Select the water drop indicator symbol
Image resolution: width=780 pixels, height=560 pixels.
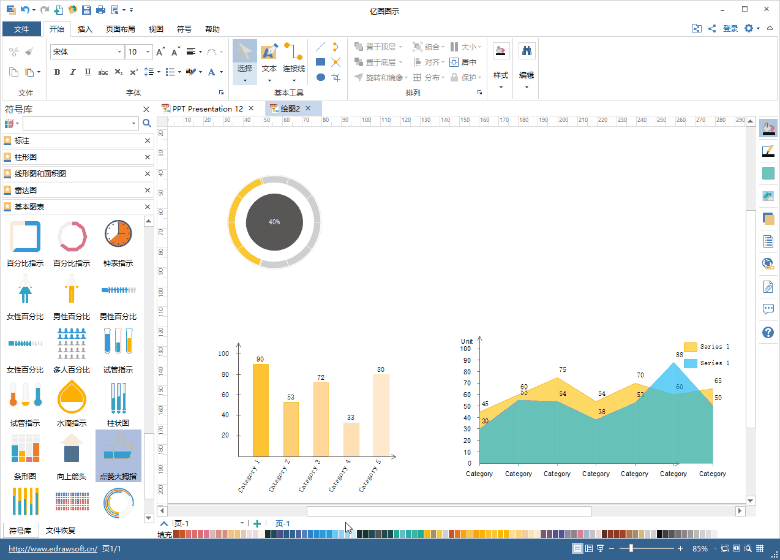click(72, 397)
